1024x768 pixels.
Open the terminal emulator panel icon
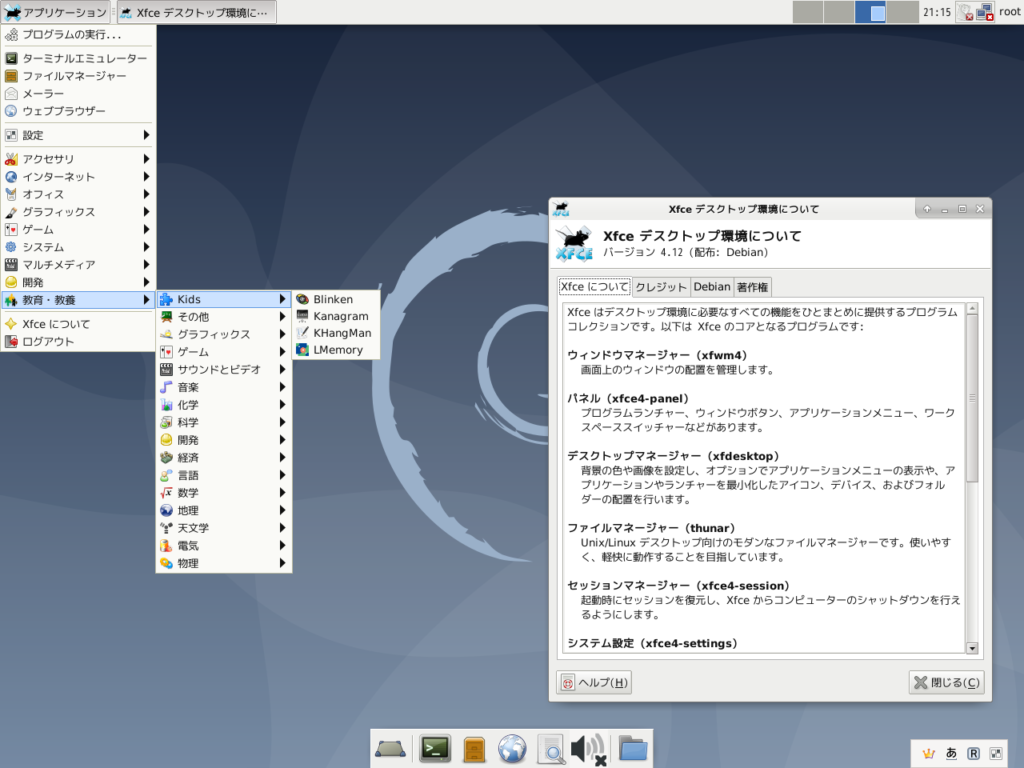pyautogui.click(x=434, y=748)
